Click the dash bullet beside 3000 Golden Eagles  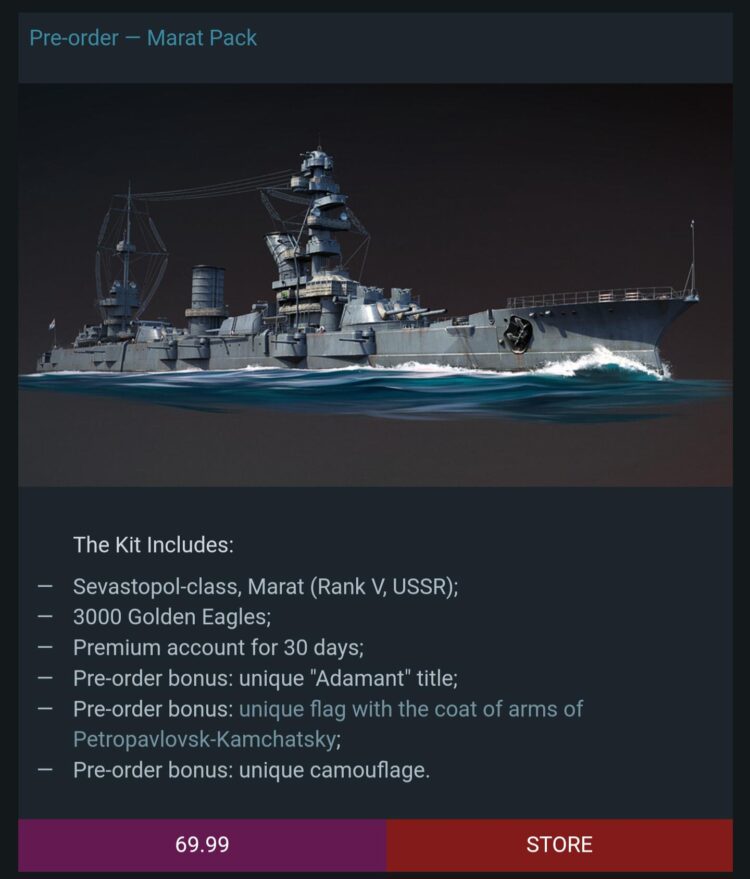pyautogui.click(x=45, y=617)
